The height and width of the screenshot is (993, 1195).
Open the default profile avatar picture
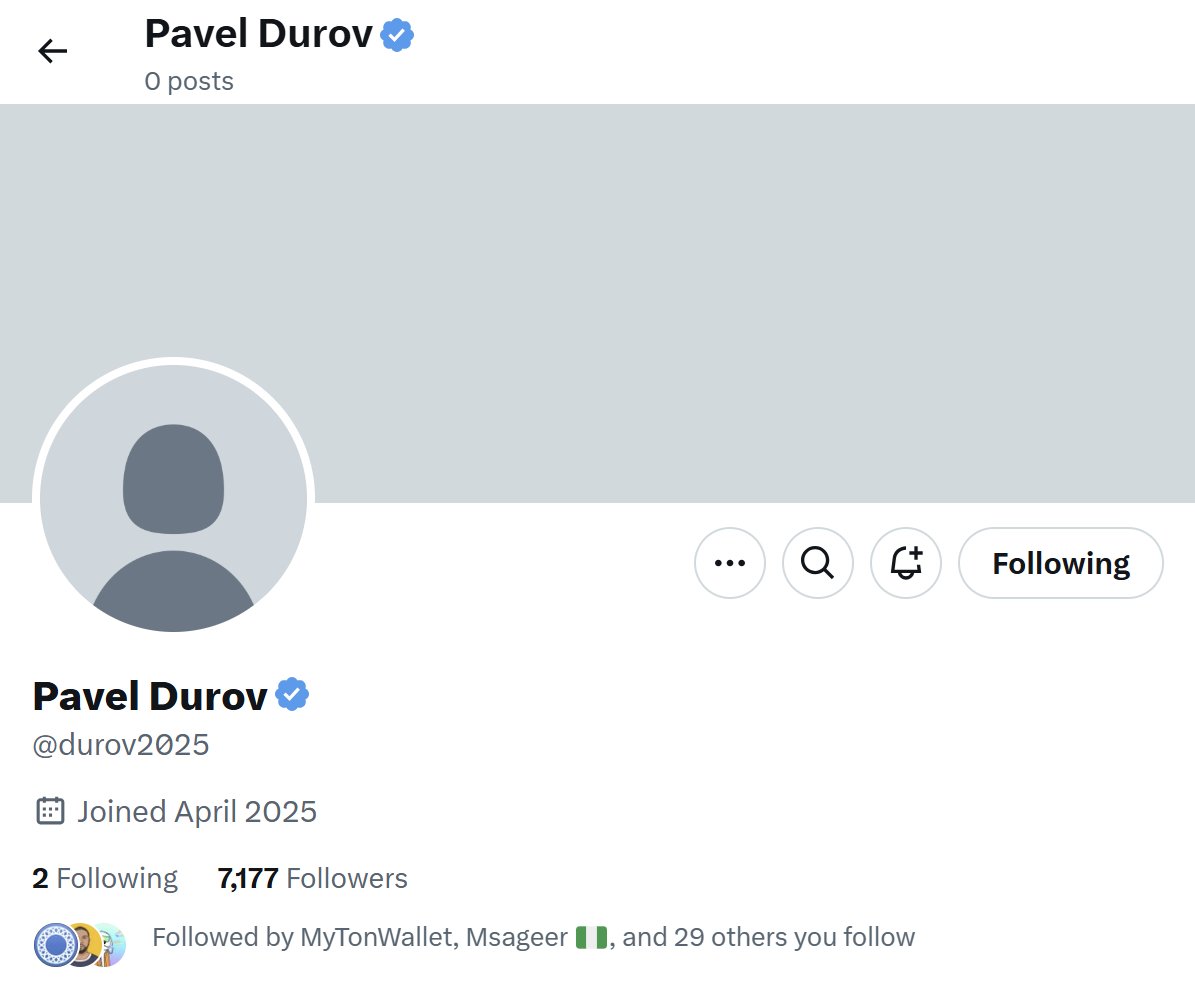coord(174,498)
